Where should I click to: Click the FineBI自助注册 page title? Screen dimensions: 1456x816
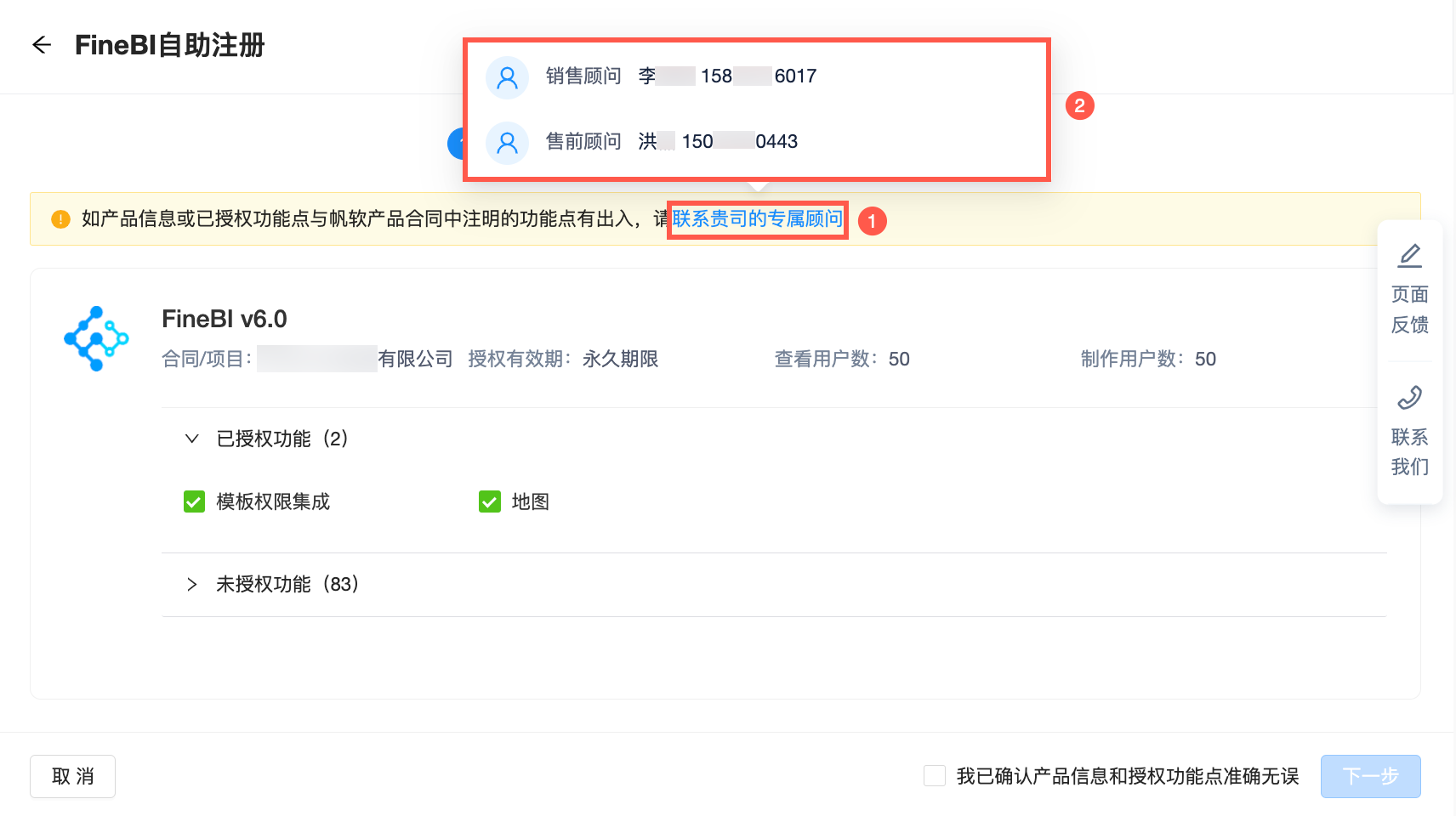coord(170,45)
